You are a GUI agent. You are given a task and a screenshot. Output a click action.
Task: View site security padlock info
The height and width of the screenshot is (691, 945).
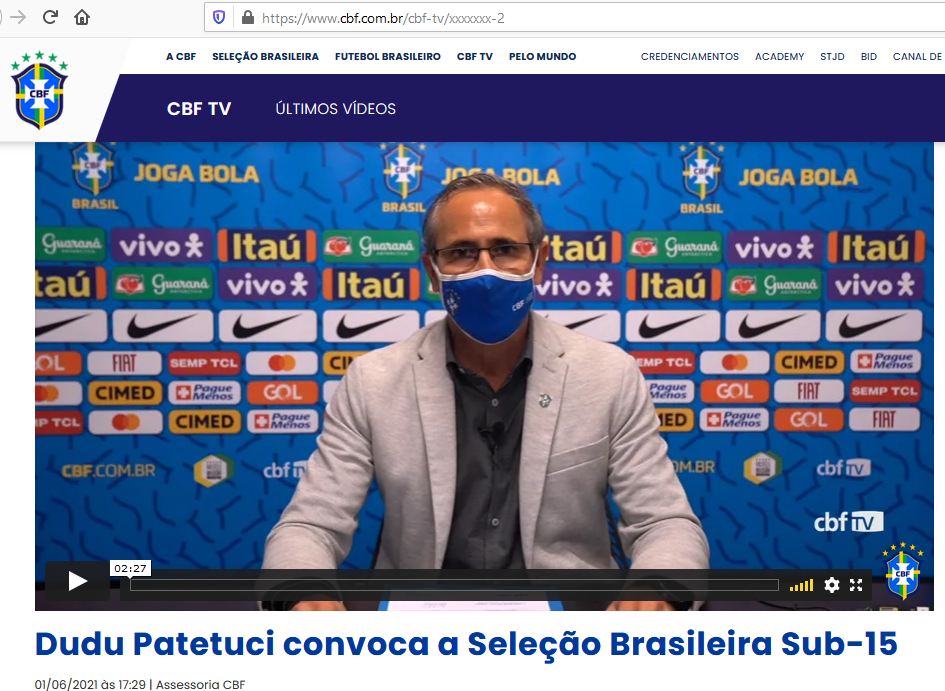[247, 18]
